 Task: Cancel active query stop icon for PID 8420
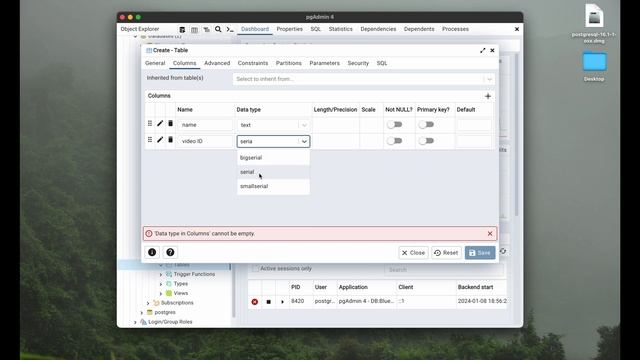click(x=269, y=302)
